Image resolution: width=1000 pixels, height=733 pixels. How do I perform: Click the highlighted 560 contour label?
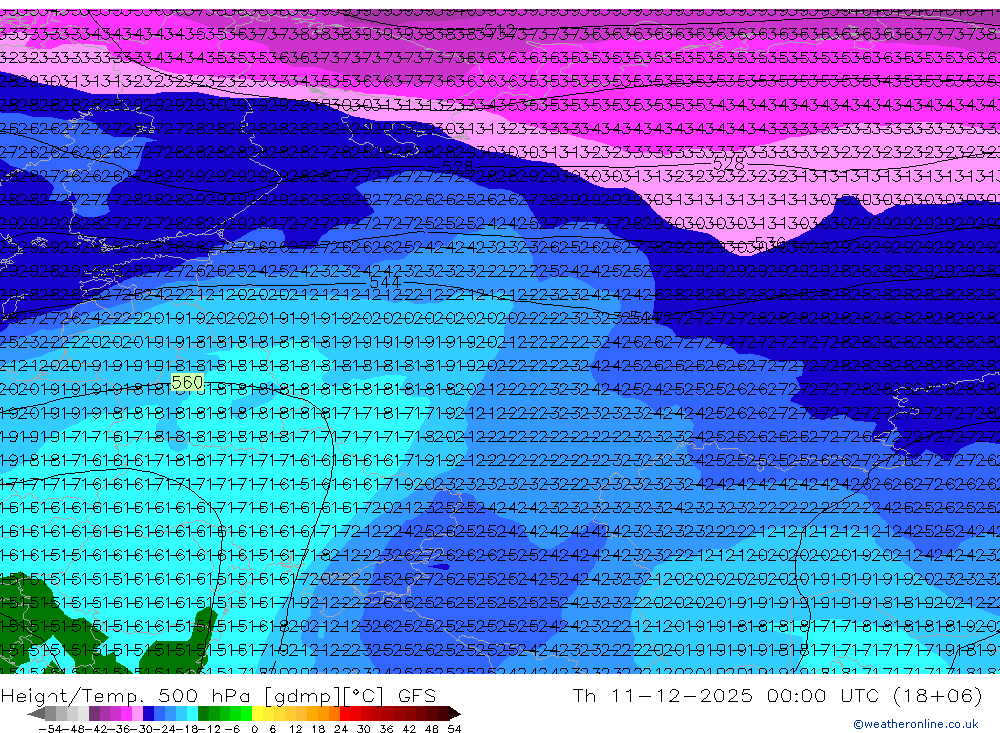click(187, 383)
